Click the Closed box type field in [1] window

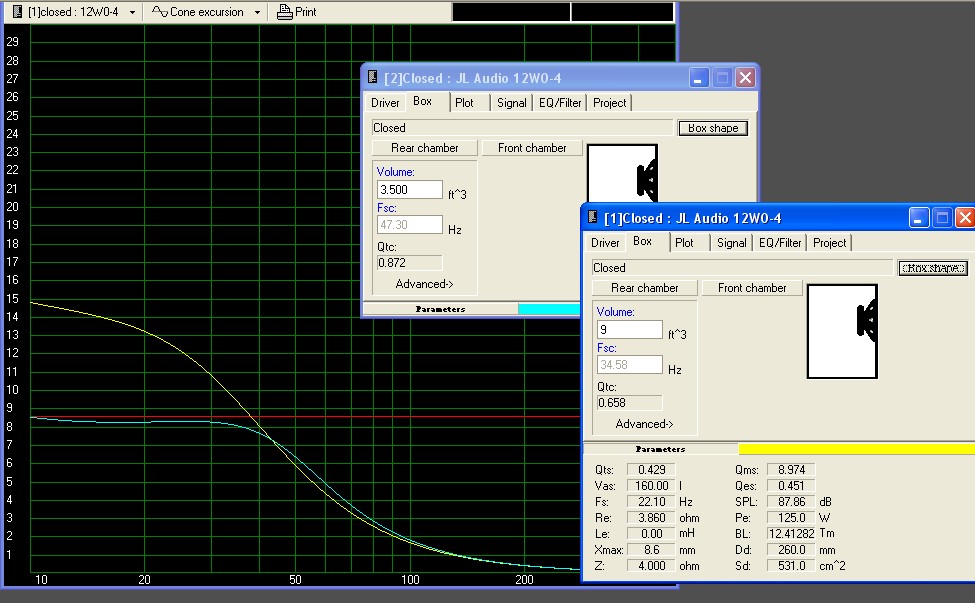click(742, 268)
